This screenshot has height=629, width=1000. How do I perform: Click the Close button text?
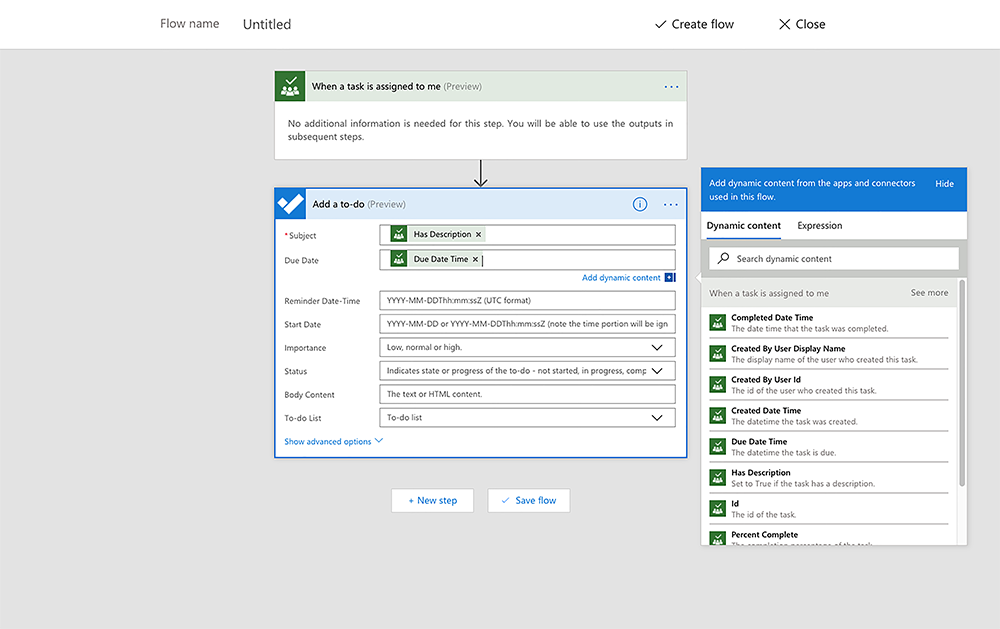[811, 24]
